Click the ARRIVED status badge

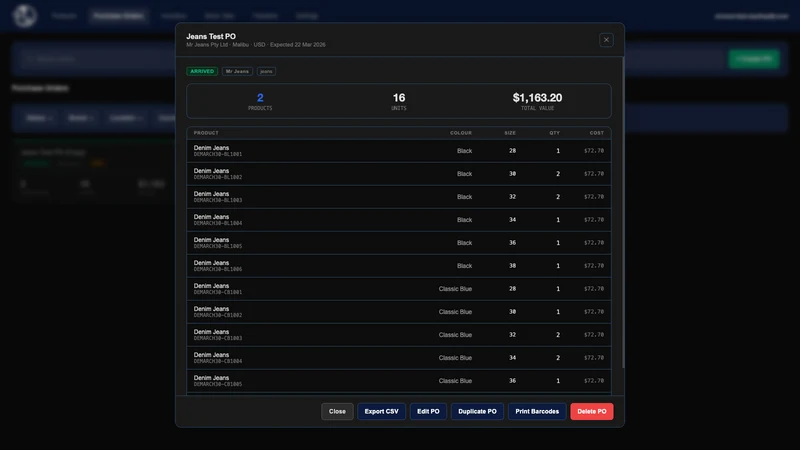pos(202,71)
